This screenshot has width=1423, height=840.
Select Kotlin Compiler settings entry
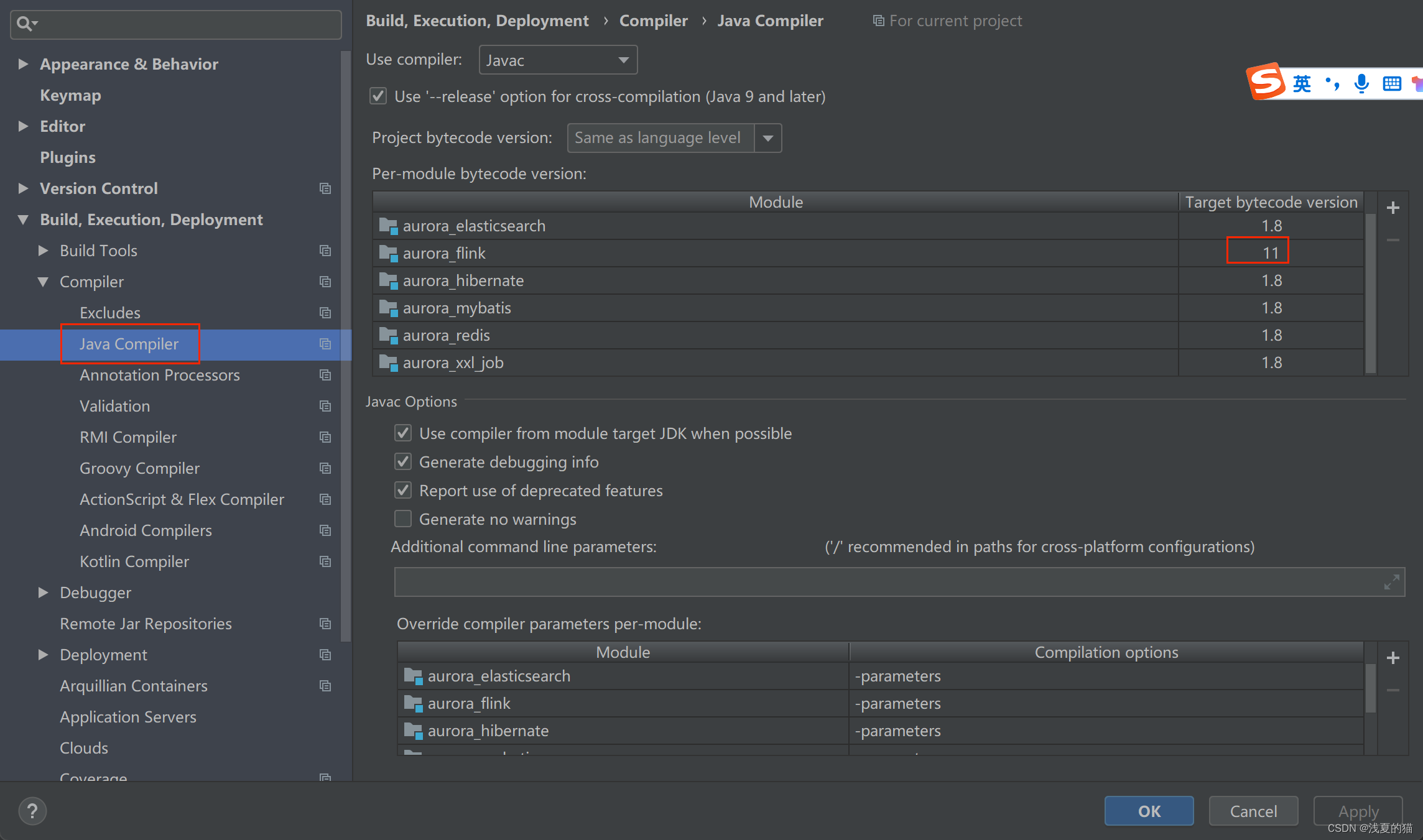(134, 561)
